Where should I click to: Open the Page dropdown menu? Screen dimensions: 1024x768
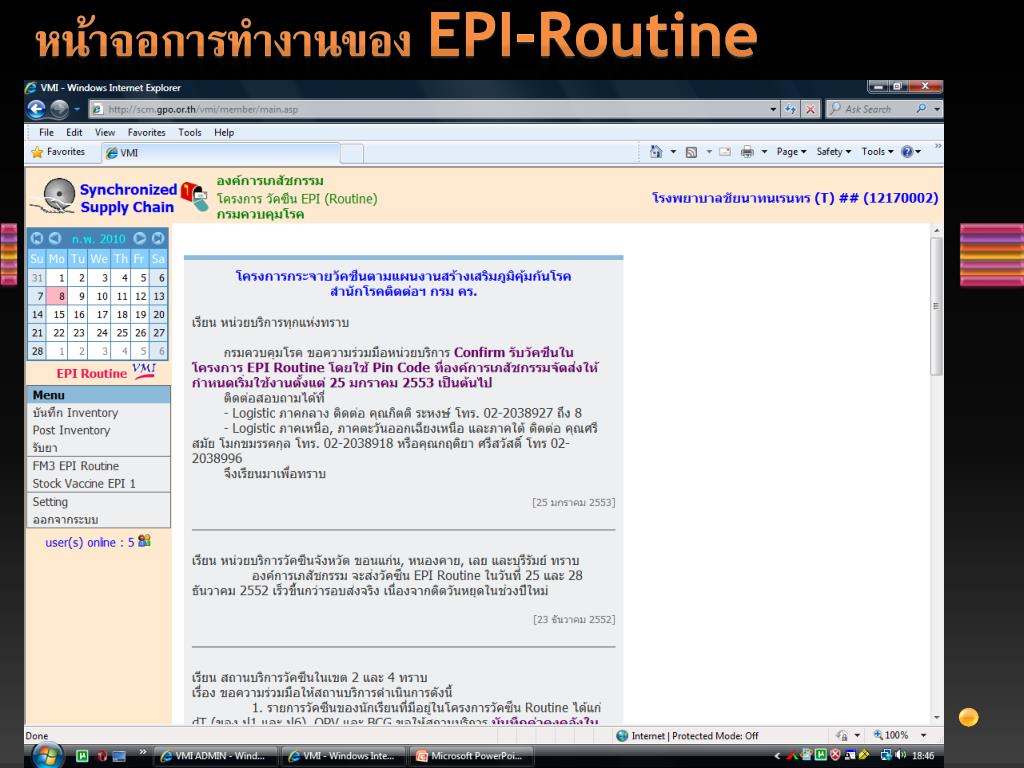[791, 152]
